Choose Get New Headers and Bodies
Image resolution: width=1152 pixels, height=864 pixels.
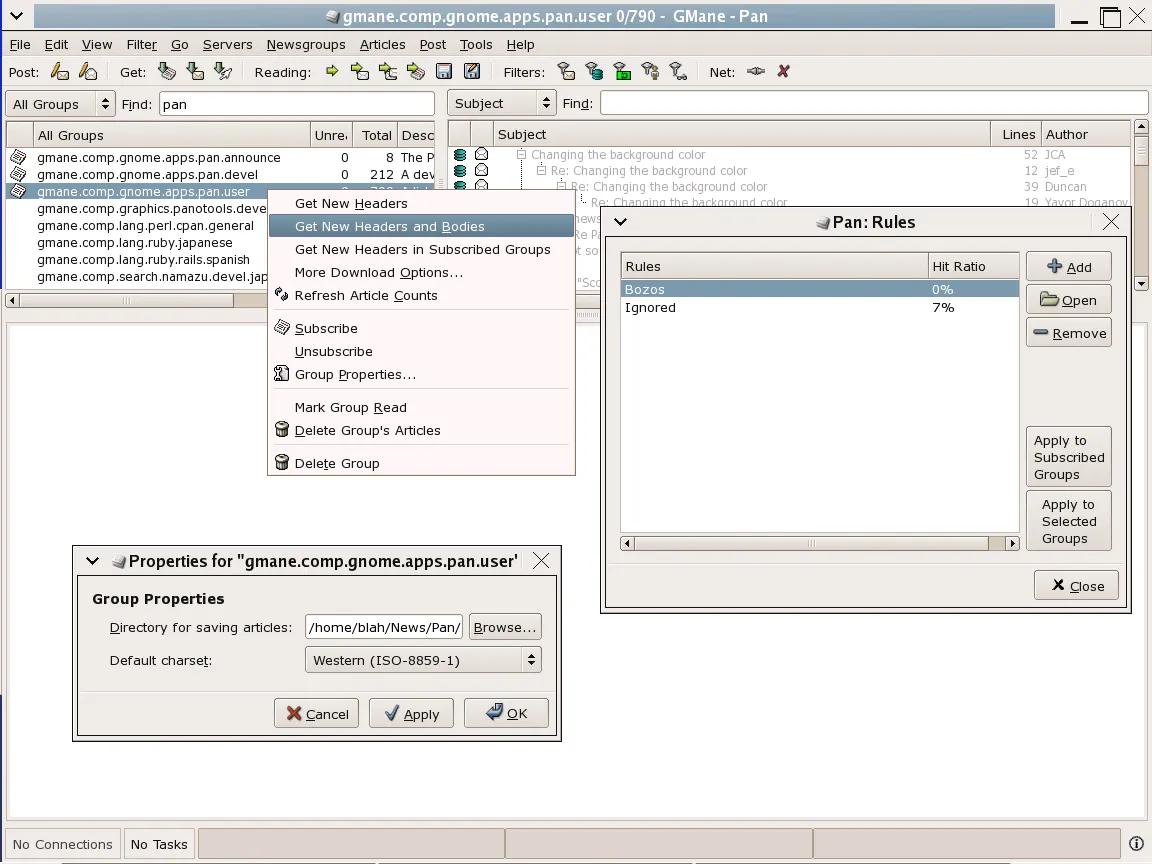[390, 227]
